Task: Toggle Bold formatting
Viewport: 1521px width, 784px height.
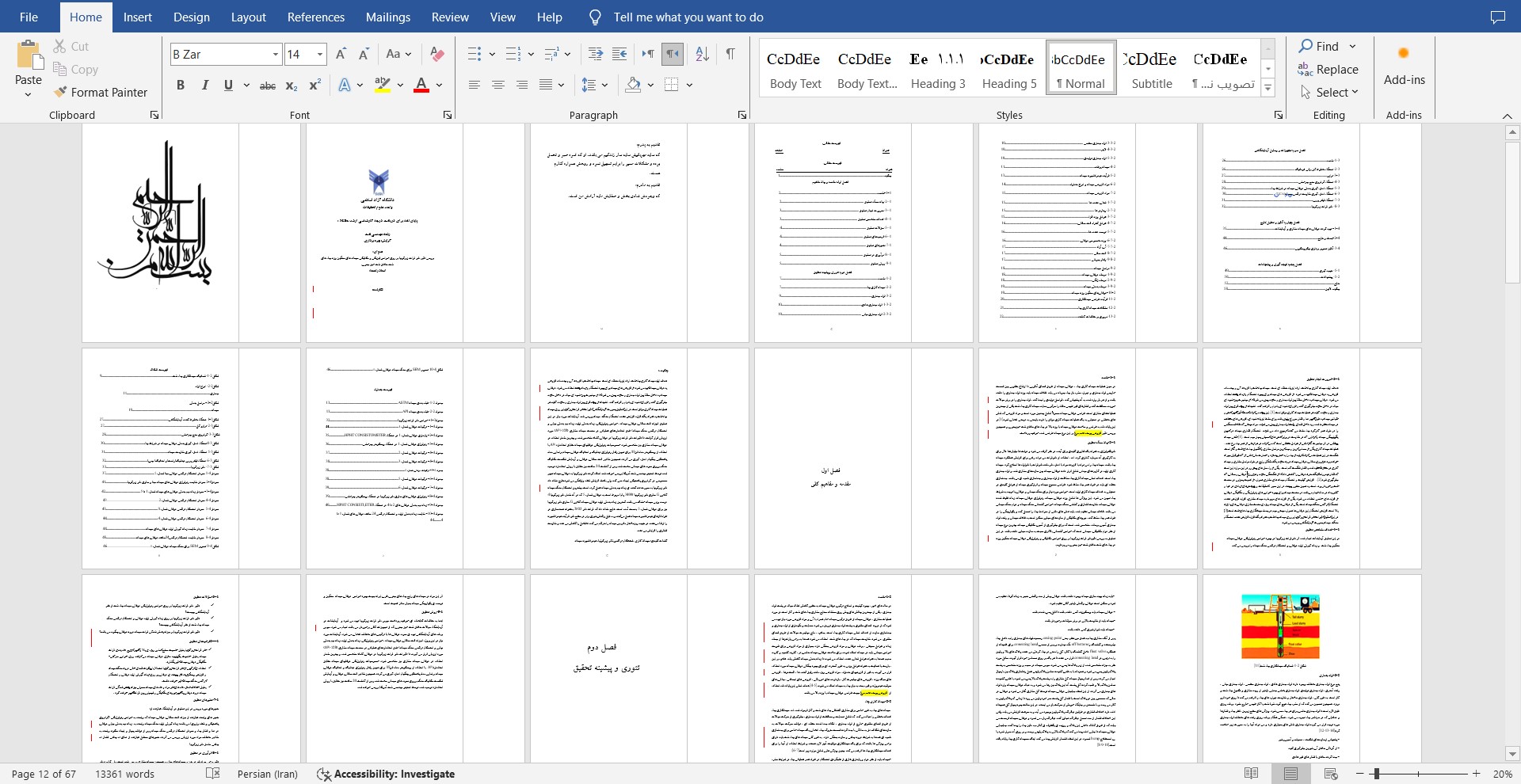Action: click(x=181, y=86)
